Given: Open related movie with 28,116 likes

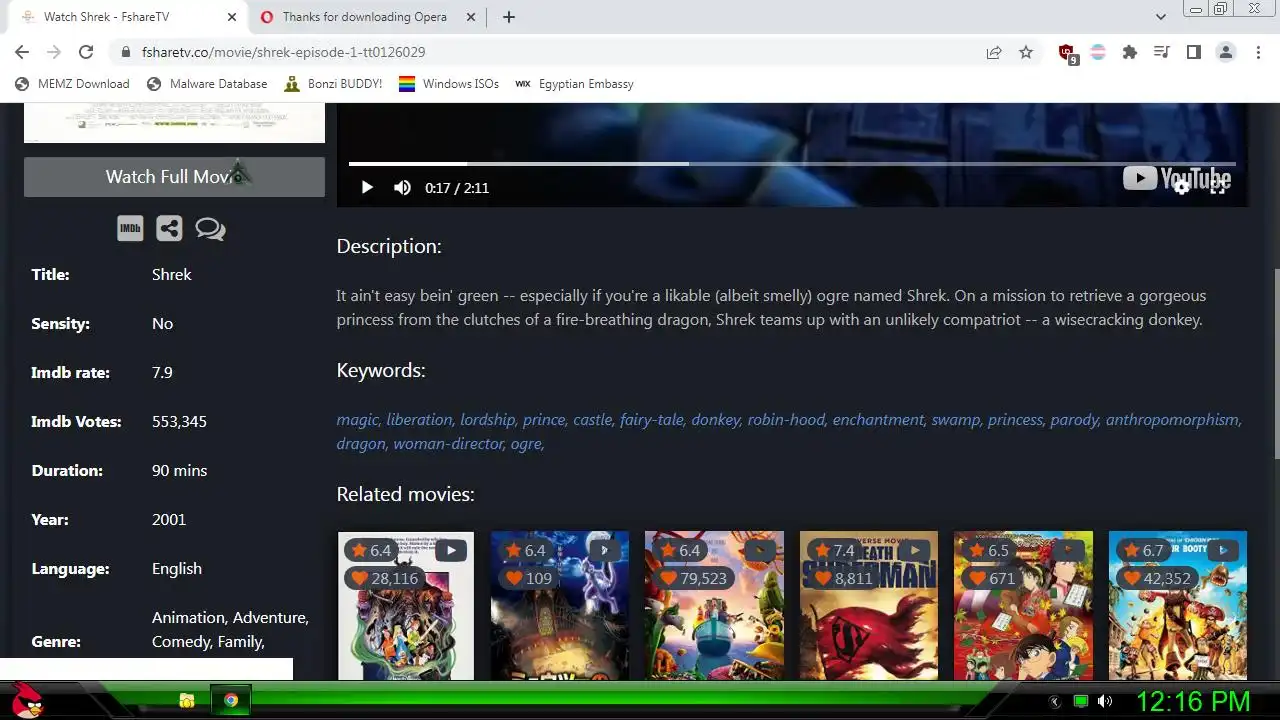Looking at the screenshot, I should (x=406, y=606).
